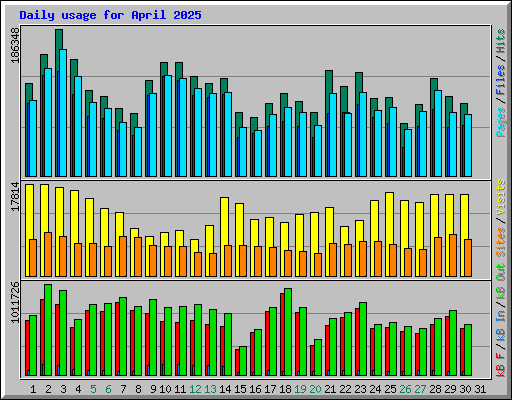The height and width of the screenshot is (400, 512).
Task: Click the Files legend label
Action: pyautogui.click(x=501, y=80)
